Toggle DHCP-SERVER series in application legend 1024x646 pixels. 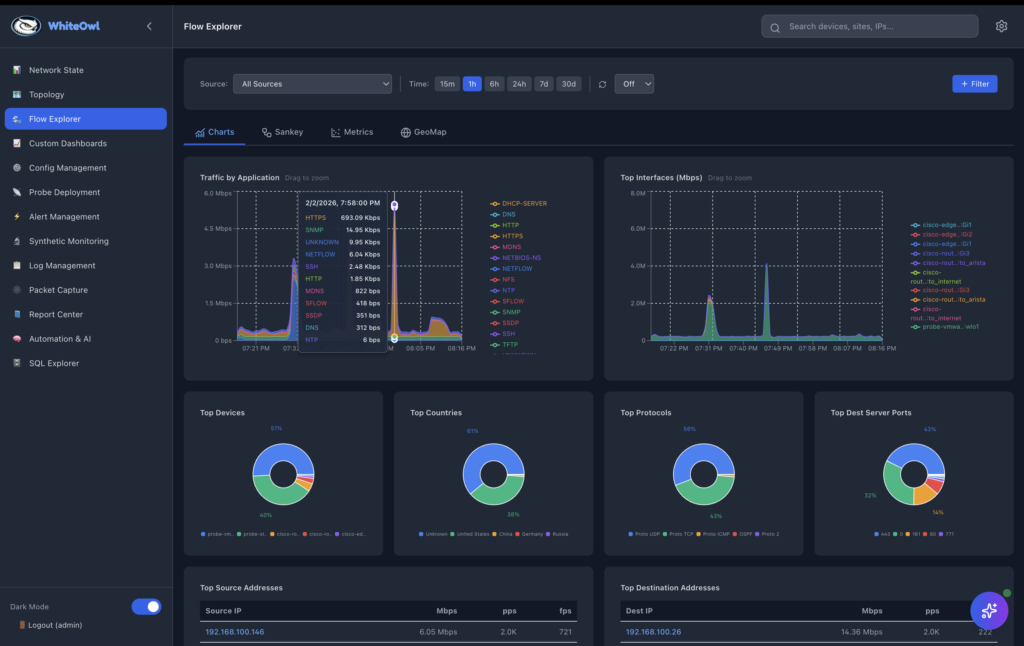click(524, 204)
